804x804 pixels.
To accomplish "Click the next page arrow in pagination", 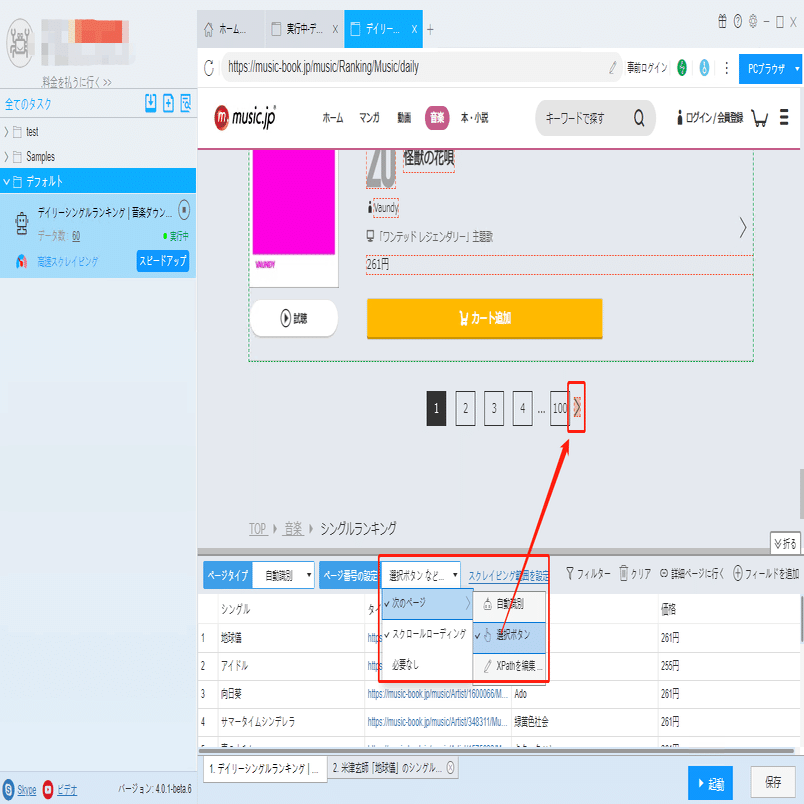I will pos(577,408).
